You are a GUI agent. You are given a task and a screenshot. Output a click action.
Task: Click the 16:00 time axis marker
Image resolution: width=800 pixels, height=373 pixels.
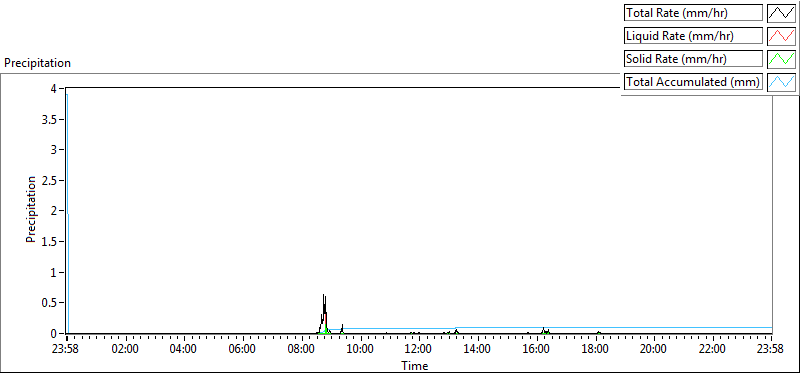(536, 350)
